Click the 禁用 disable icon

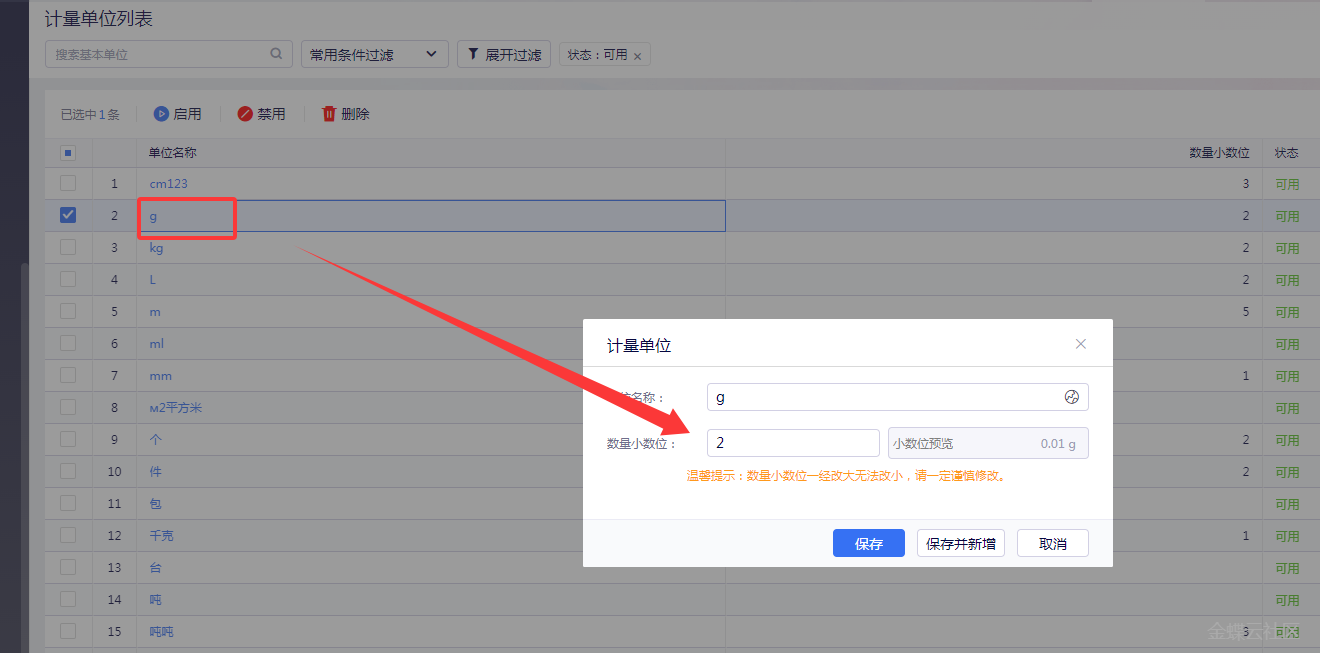245,114
